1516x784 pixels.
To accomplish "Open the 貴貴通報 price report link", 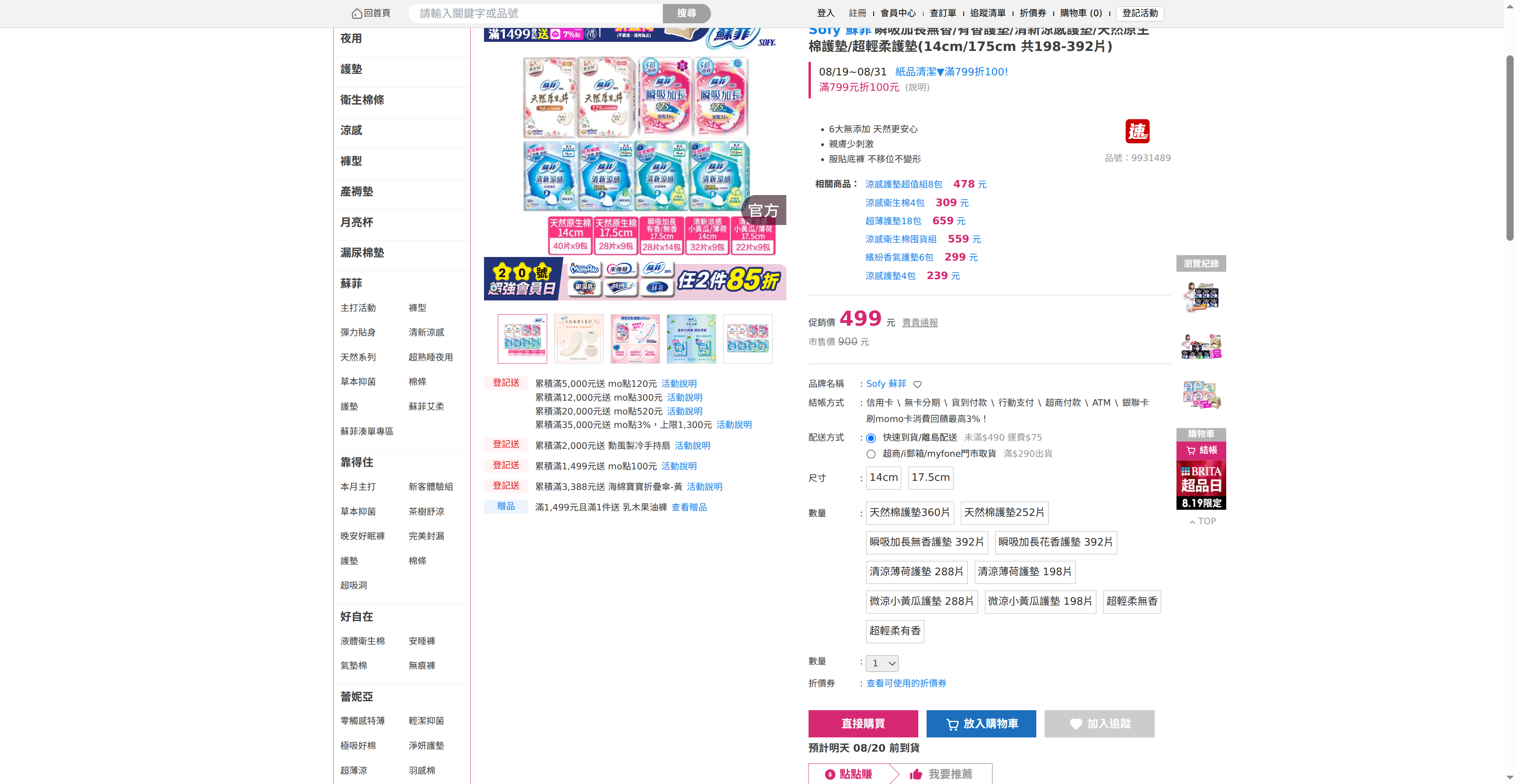I will click(x=920, y=323).
